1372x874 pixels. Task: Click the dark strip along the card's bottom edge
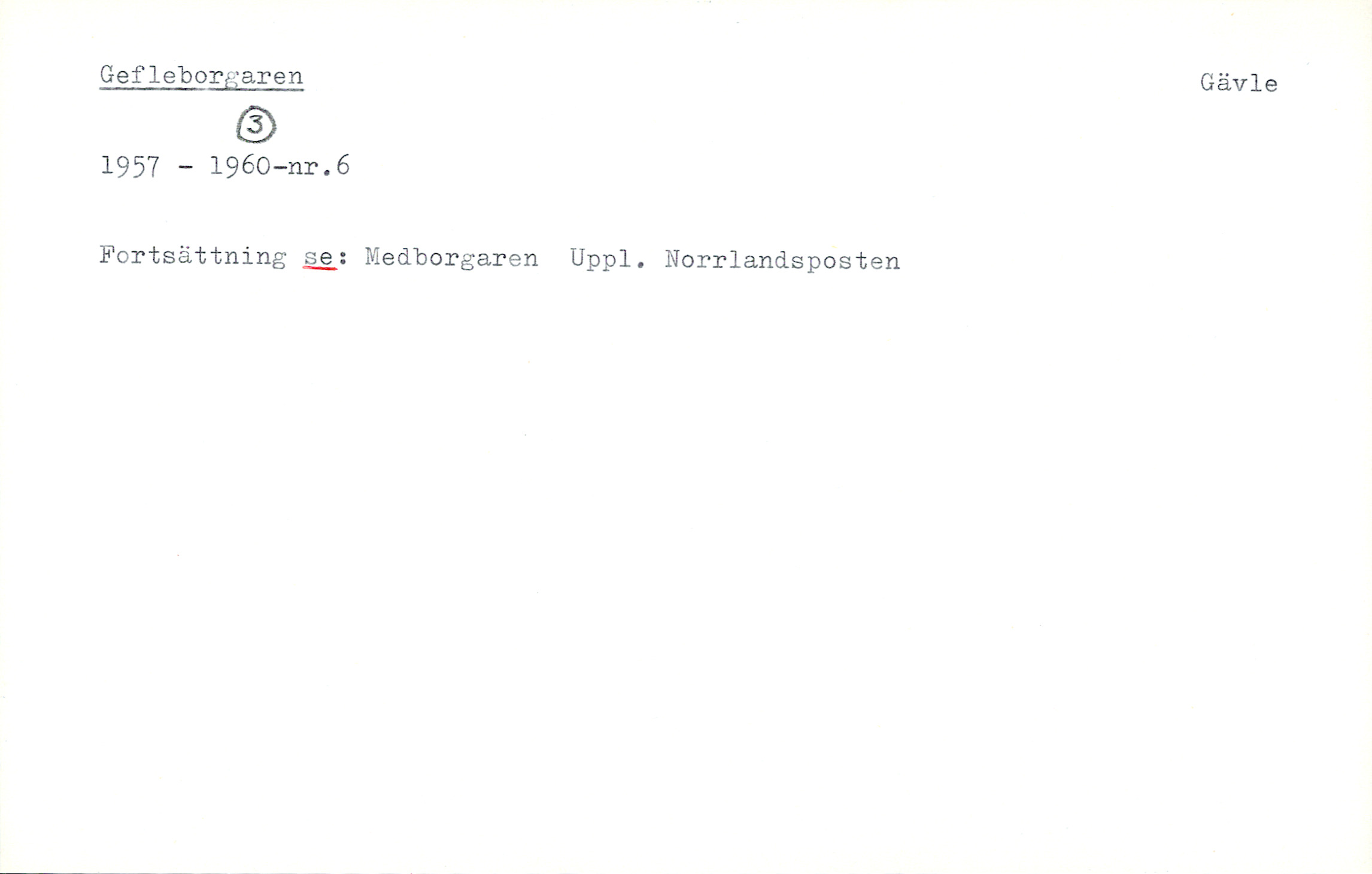click(686, 871)
